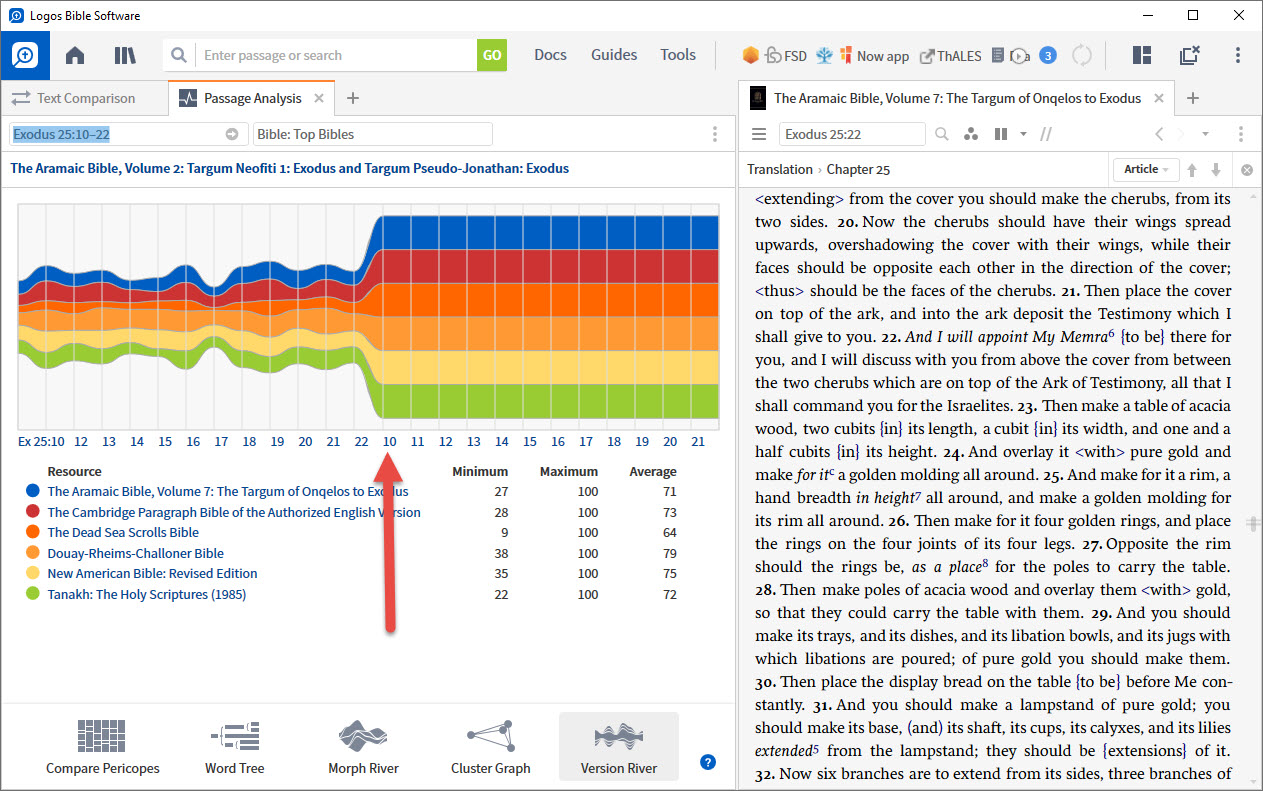This screenshot has height=791, width=1263.
Task: Open the Article navigation dropdown
Action: click(x=1146, y=169)
